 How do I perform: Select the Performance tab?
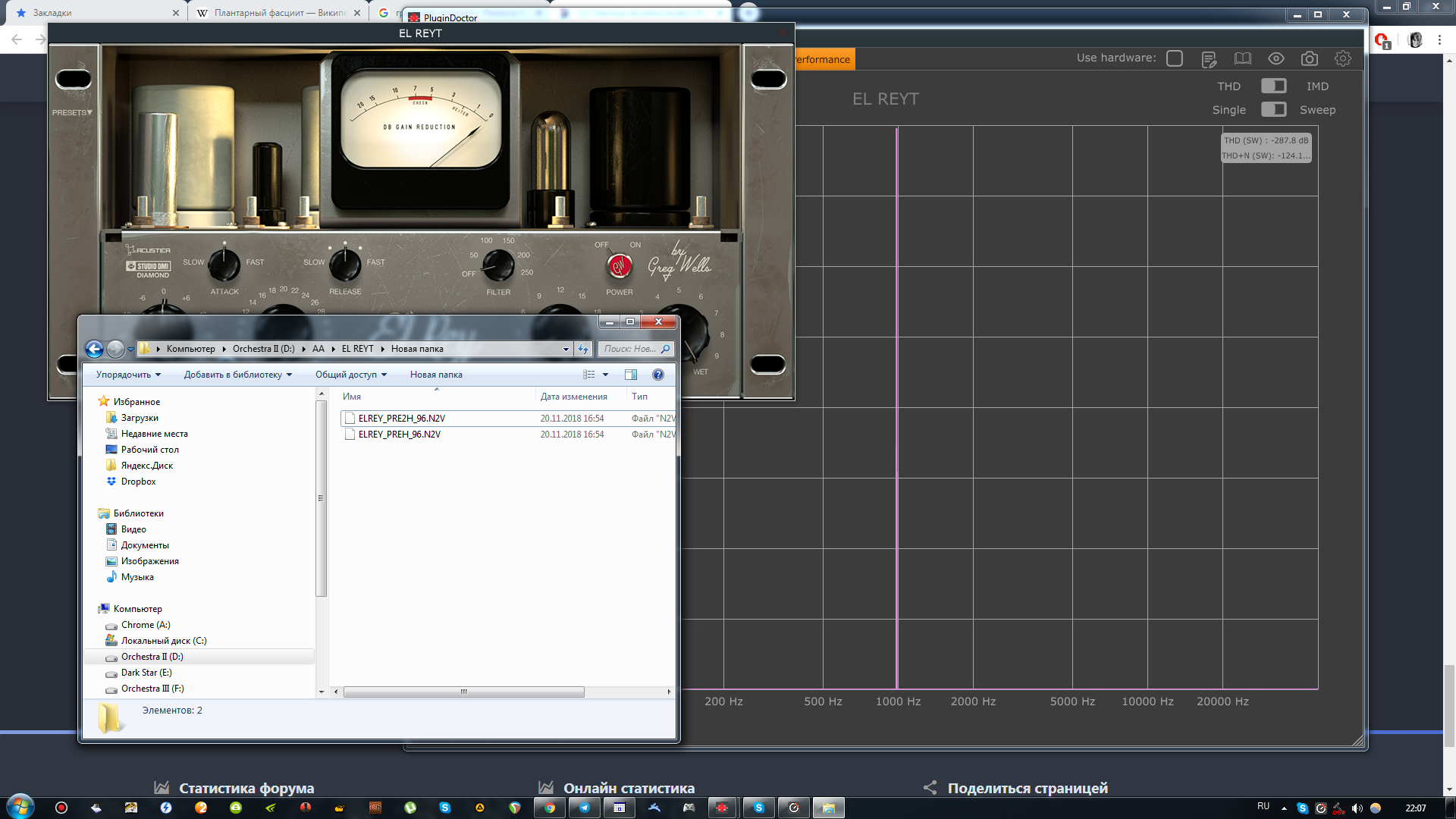[x=824, y=59]
